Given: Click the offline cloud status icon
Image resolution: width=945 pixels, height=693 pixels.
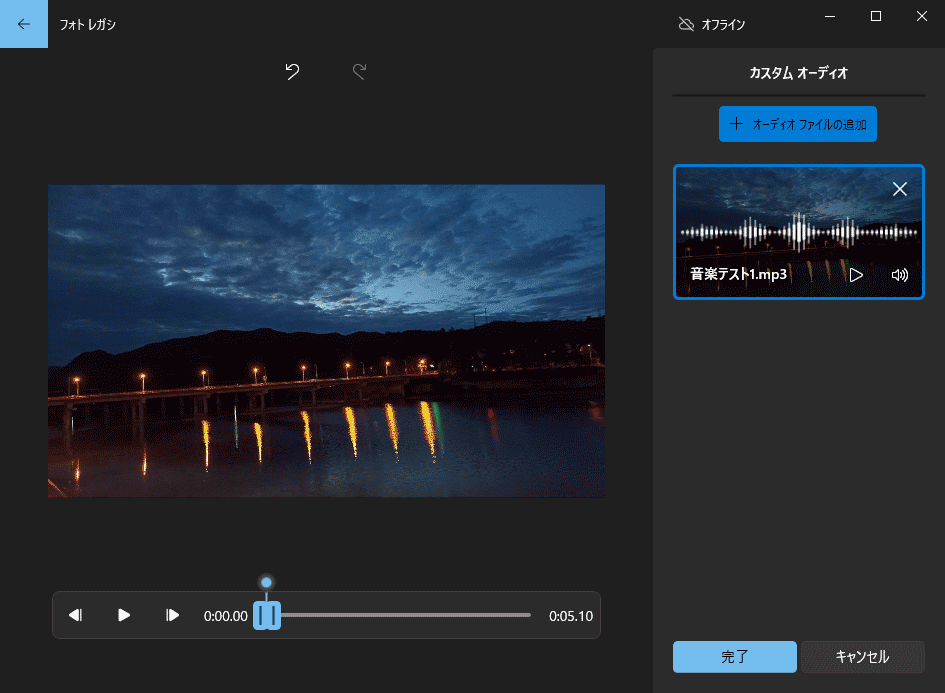Looking at the screenshot, I should coord(686,24).
